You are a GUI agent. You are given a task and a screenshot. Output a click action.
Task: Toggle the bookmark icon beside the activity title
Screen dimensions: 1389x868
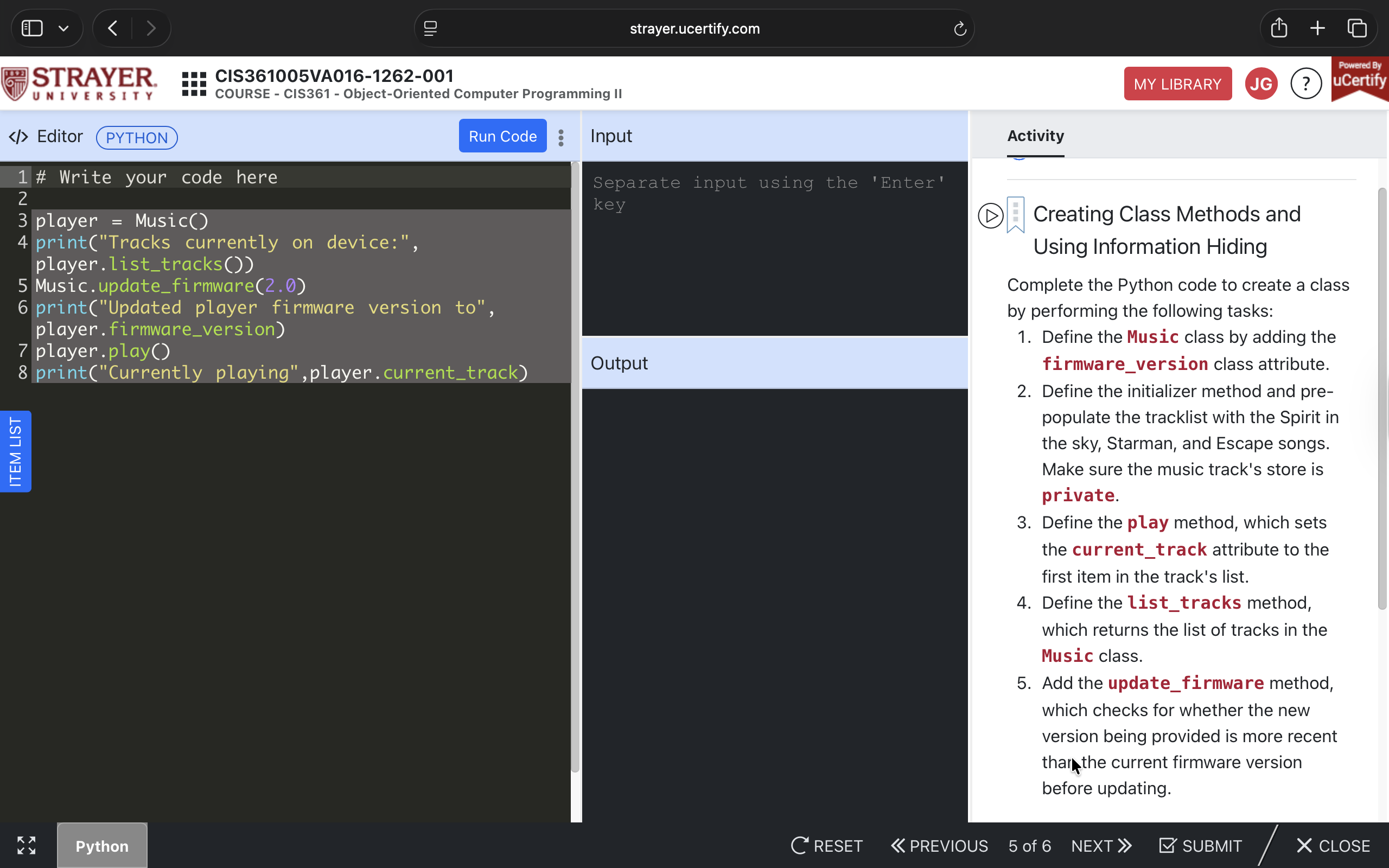(1015, 215)
